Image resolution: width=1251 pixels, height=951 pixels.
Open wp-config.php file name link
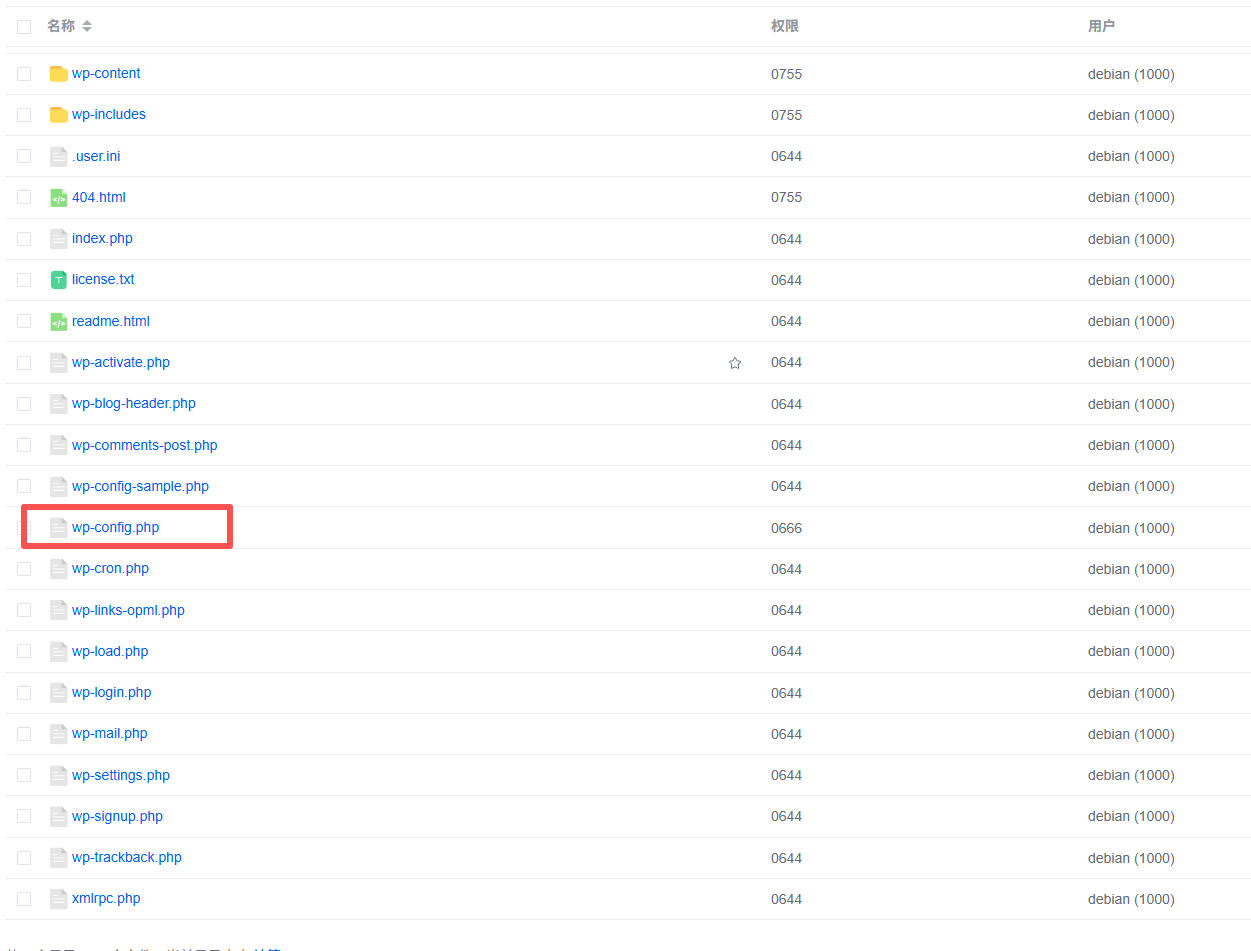click(x=116, y=527)
